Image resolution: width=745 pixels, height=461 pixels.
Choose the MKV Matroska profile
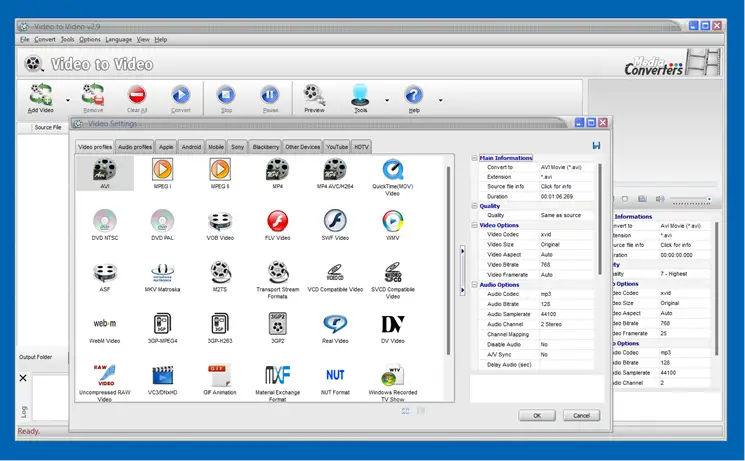pyautogui.click(x=162, y=272)
